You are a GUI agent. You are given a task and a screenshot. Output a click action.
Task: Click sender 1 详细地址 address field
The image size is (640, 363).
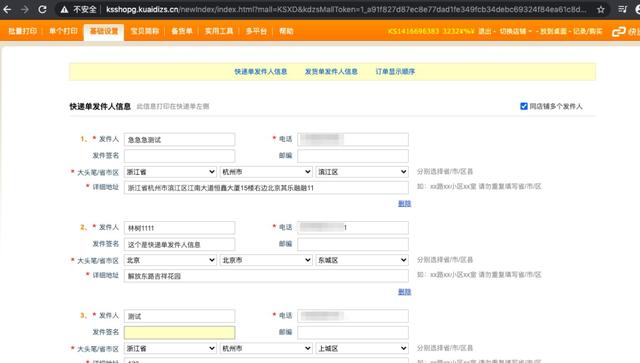point(266,188)
